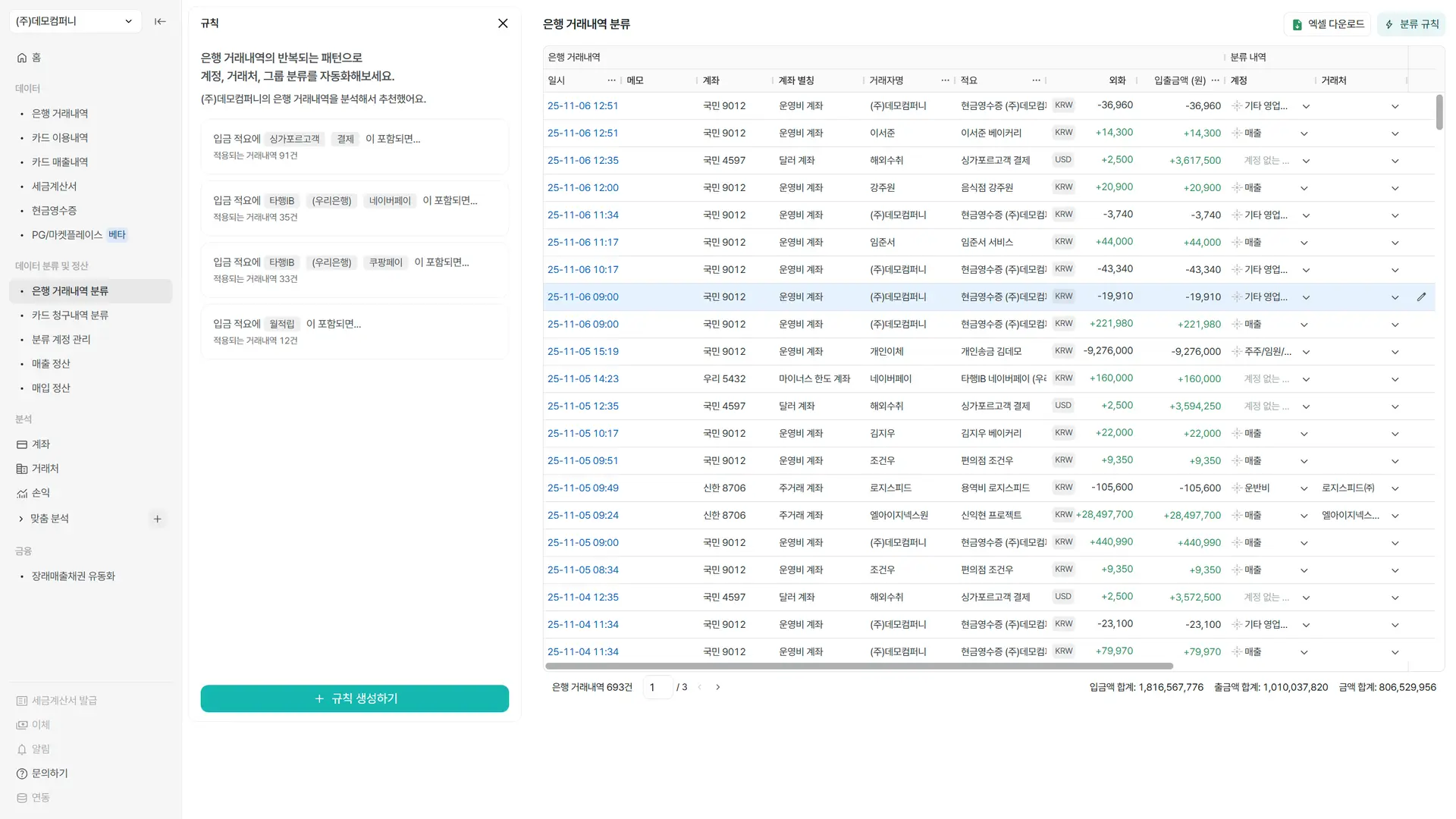Click plus icon next to 맞춤 분석
The width and height of the screenshot is (1456, 819).
click(157, 519)
